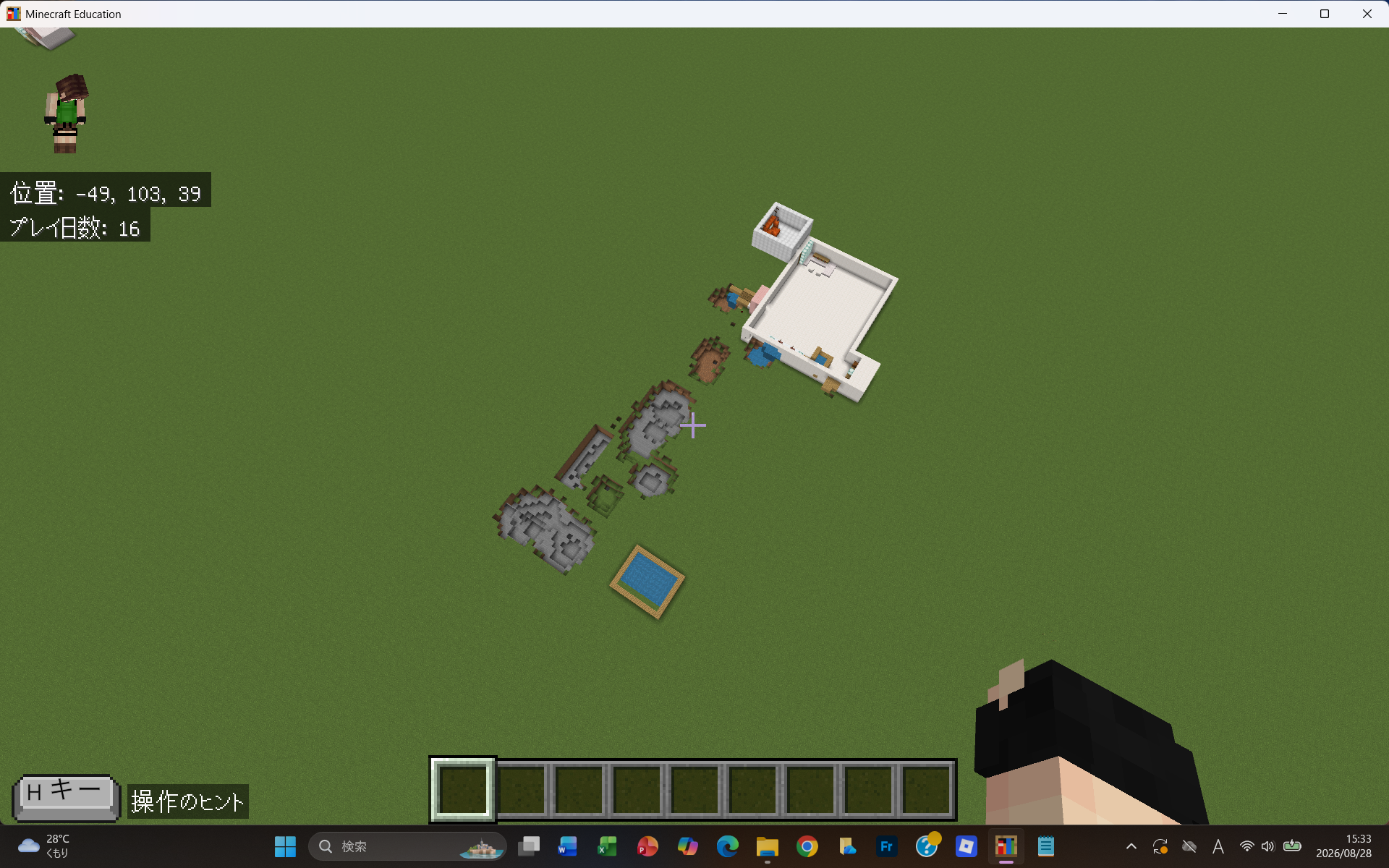
Task: Launch Excel from the taskbar
Action: tap(608, 846)
